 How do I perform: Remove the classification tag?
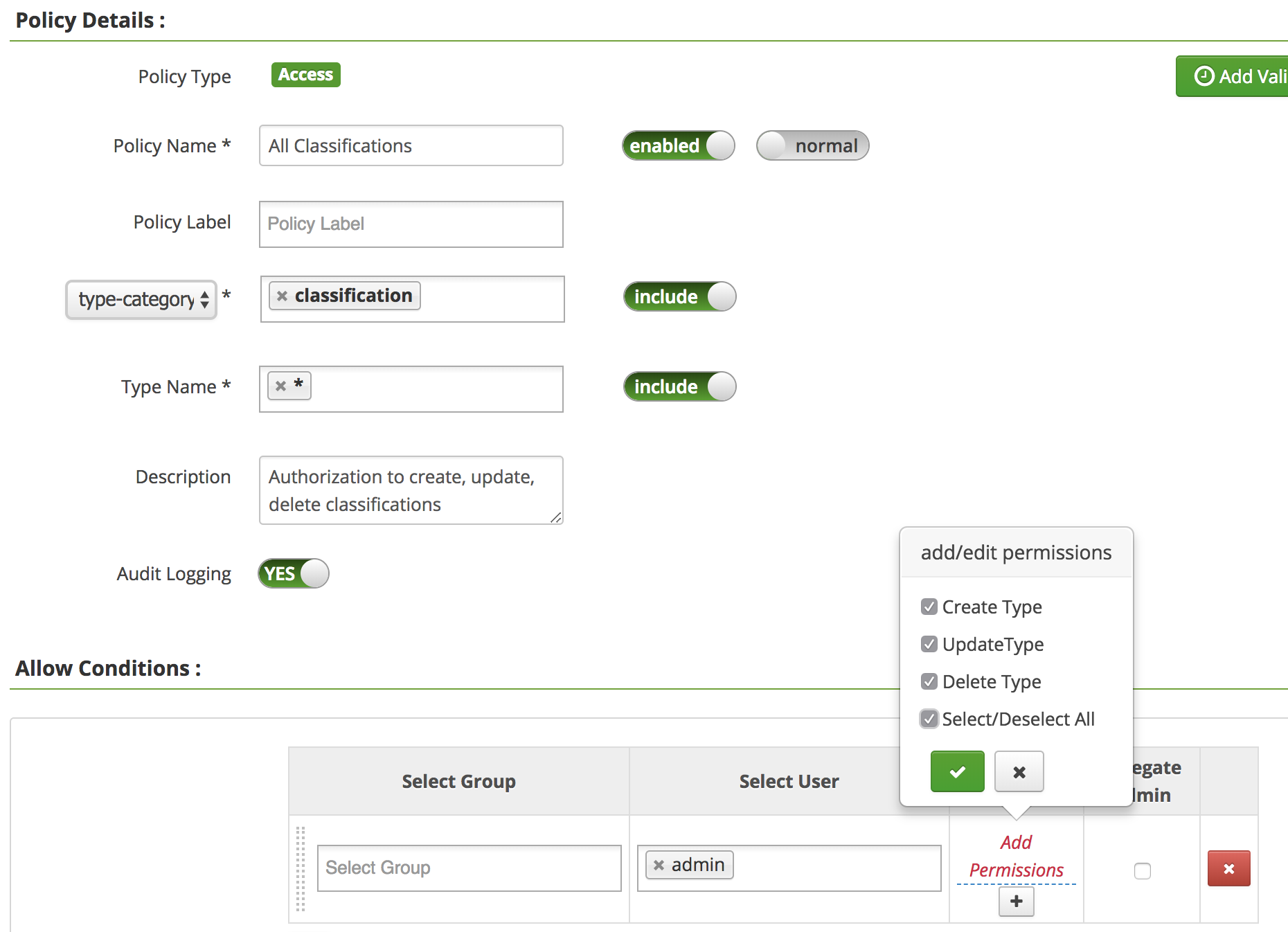[282, 296]
